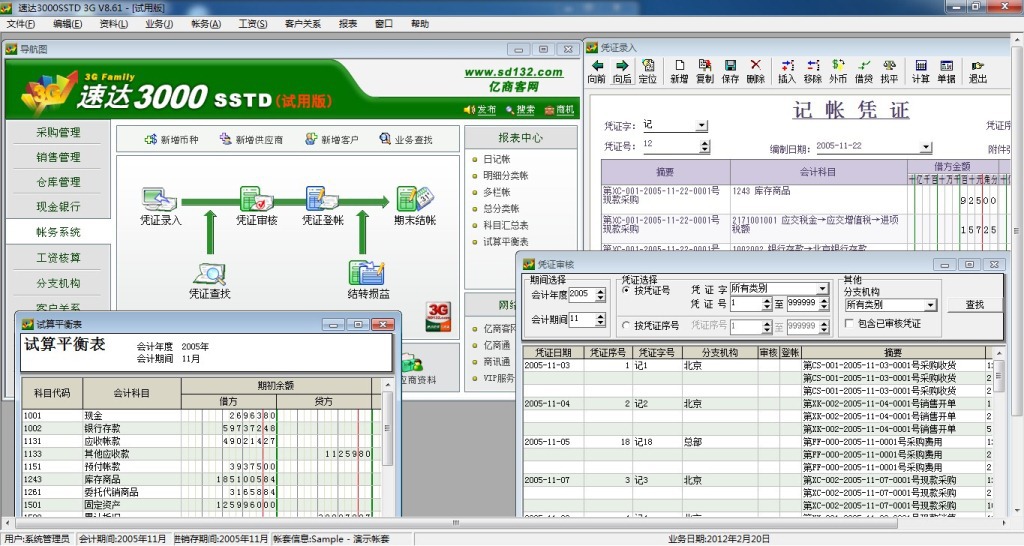
Task: Click the 新增供应商 shortcut
Action: coord(251,139)
